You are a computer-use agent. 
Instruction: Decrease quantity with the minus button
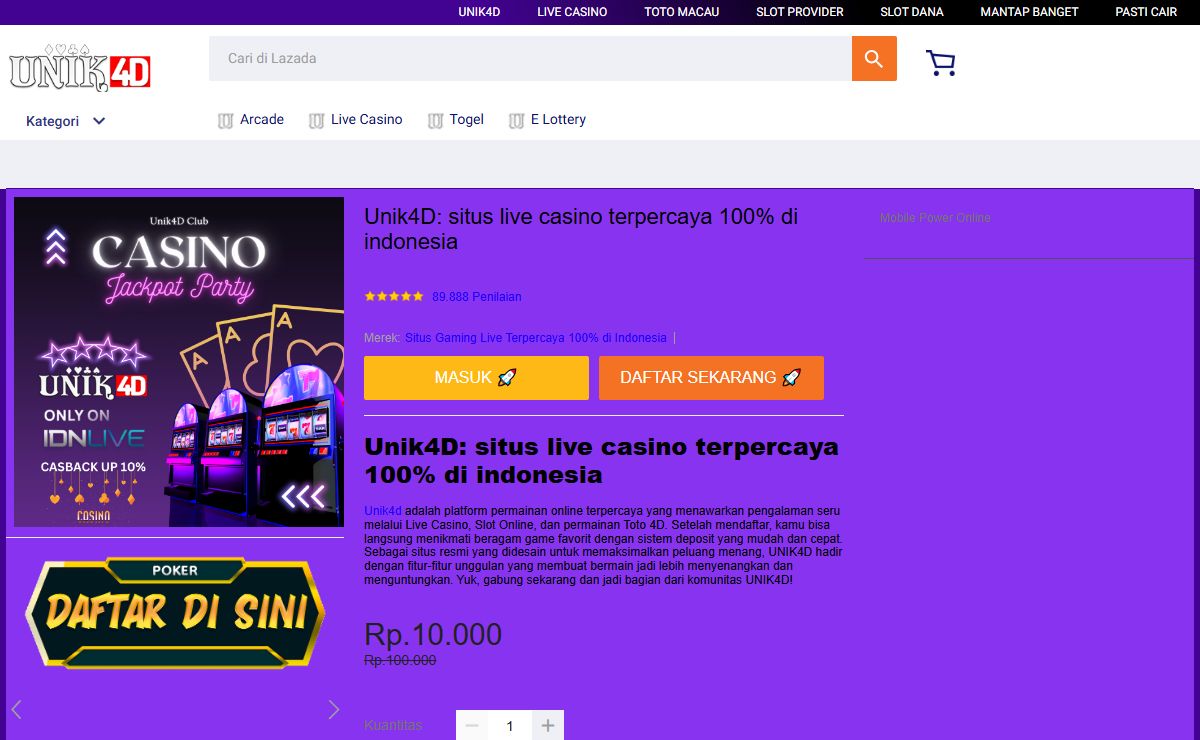pyautogui.click(x=472, y=726)
